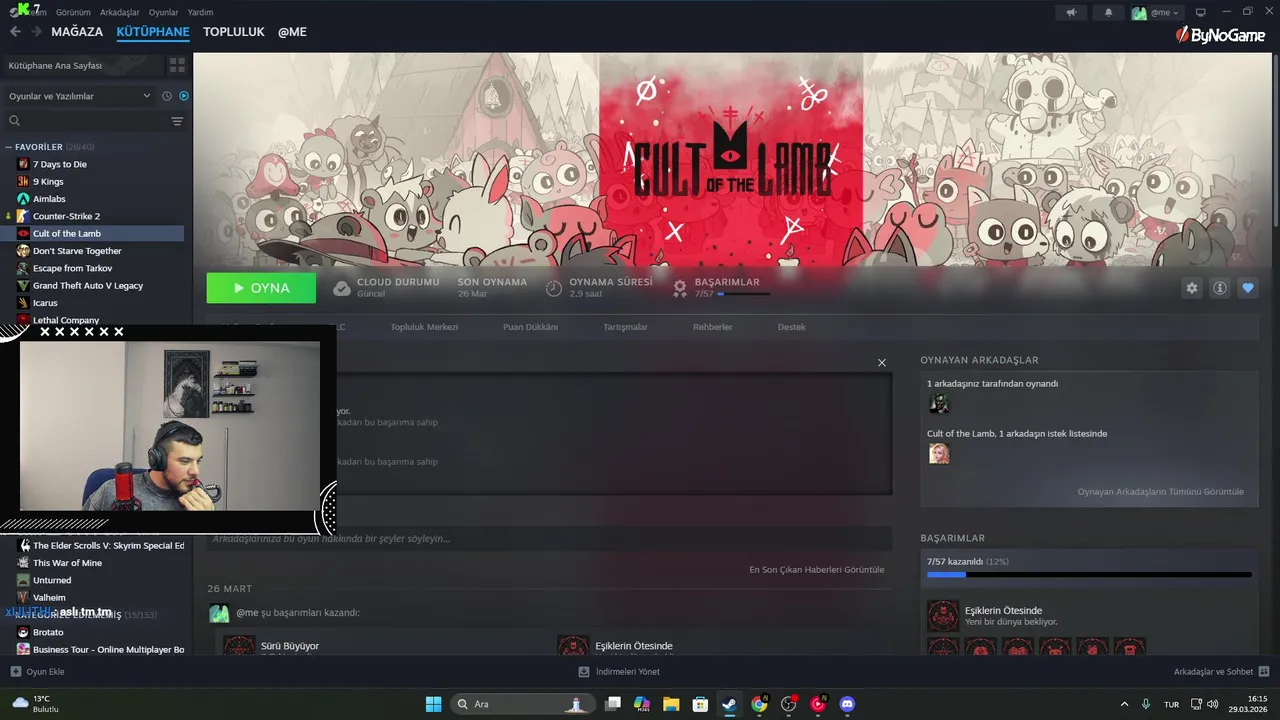Open the Rehberler tab
The image size is (1280, 720).
[x=712, y=327]
